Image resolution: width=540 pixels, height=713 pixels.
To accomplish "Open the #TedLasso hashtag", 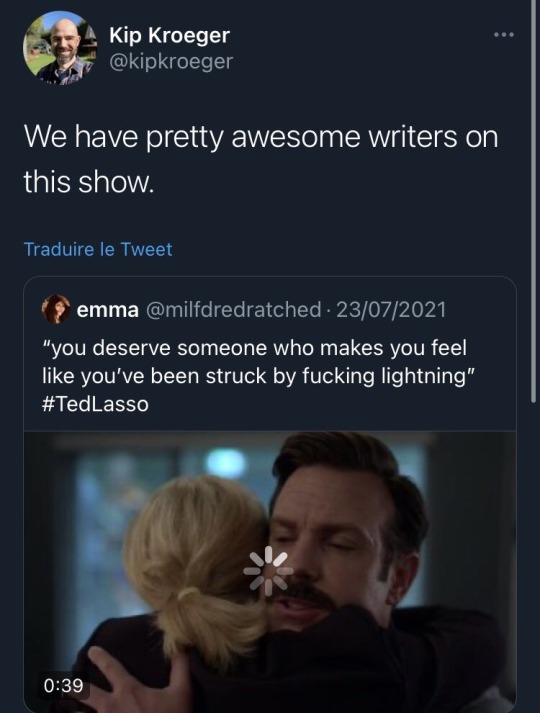I will point(95,404).
